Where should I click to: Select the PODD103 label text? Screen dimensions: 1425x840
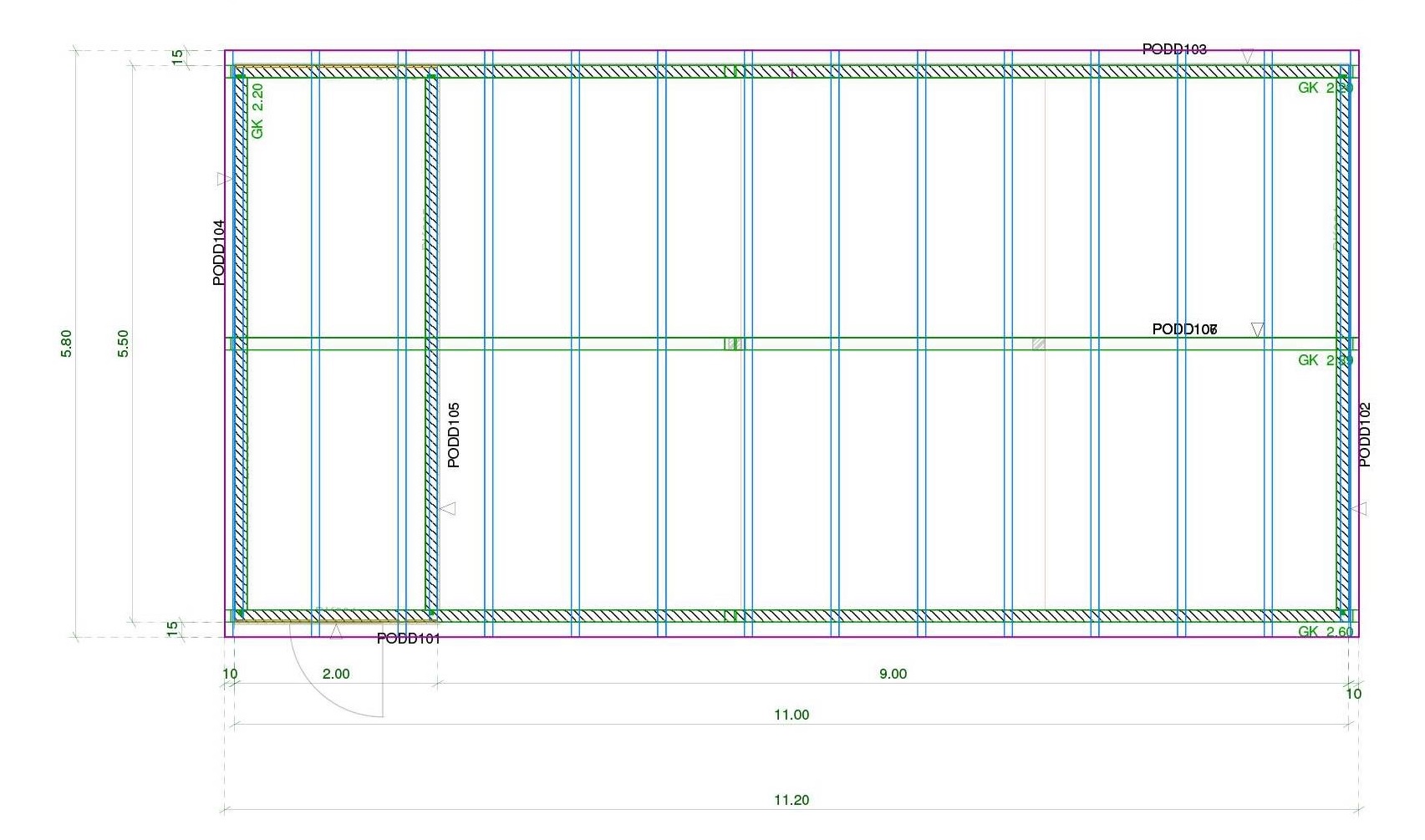point(1174,49)
